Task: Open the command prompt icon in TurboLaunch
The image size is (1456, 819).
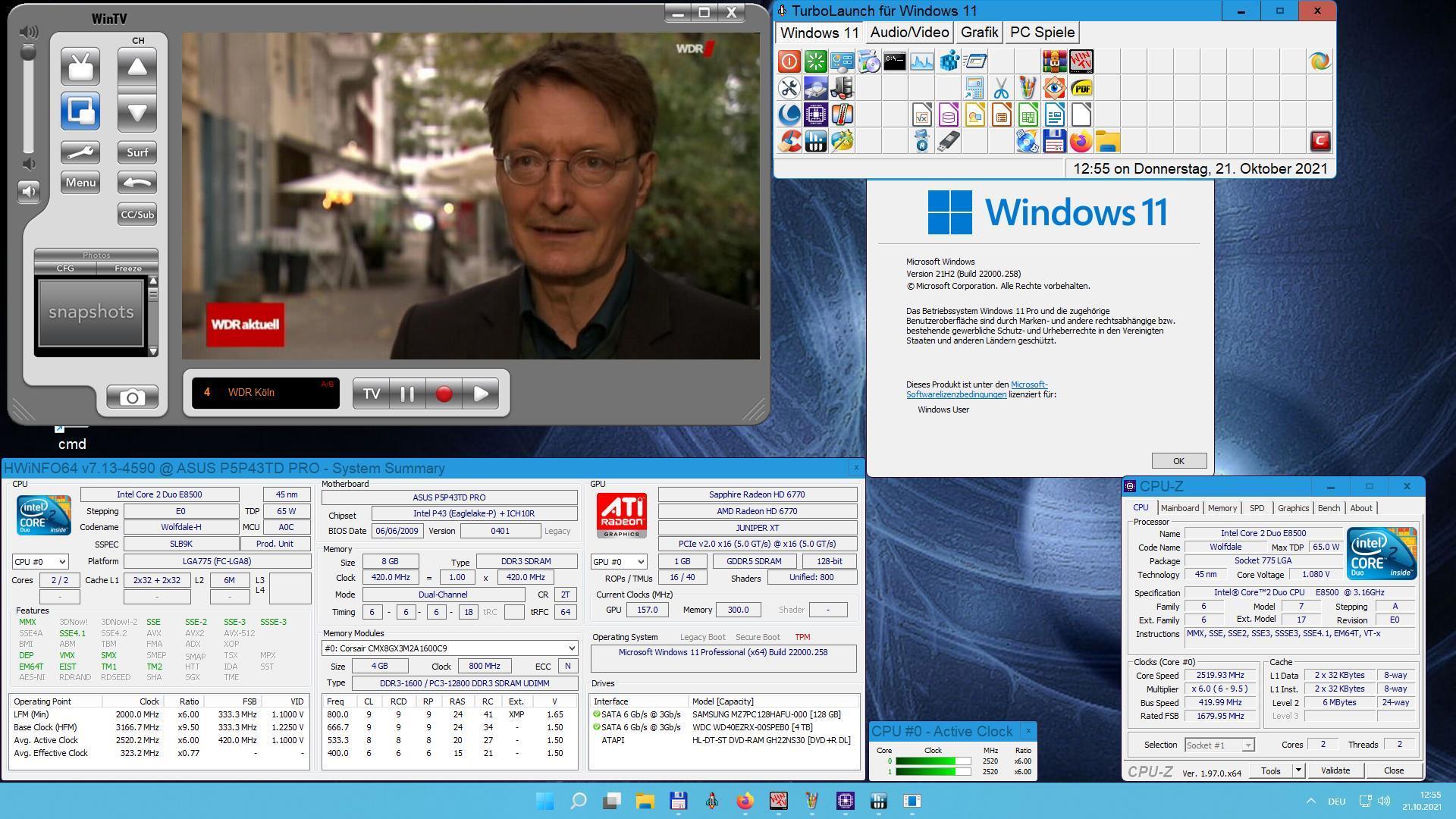Action: [895, 61]
